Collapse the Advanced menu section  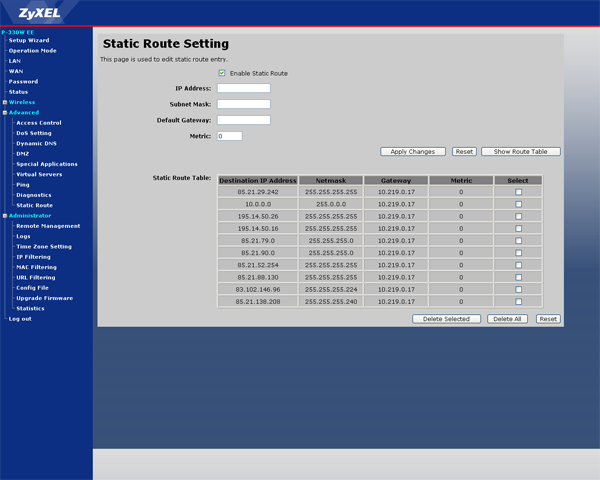[x=5, y=113]
